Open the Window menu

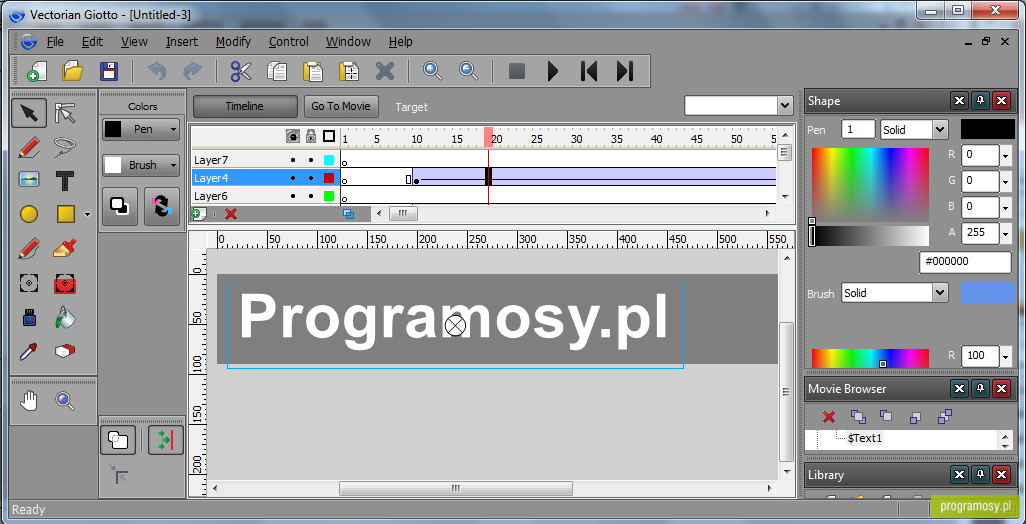tap(348, 42)
